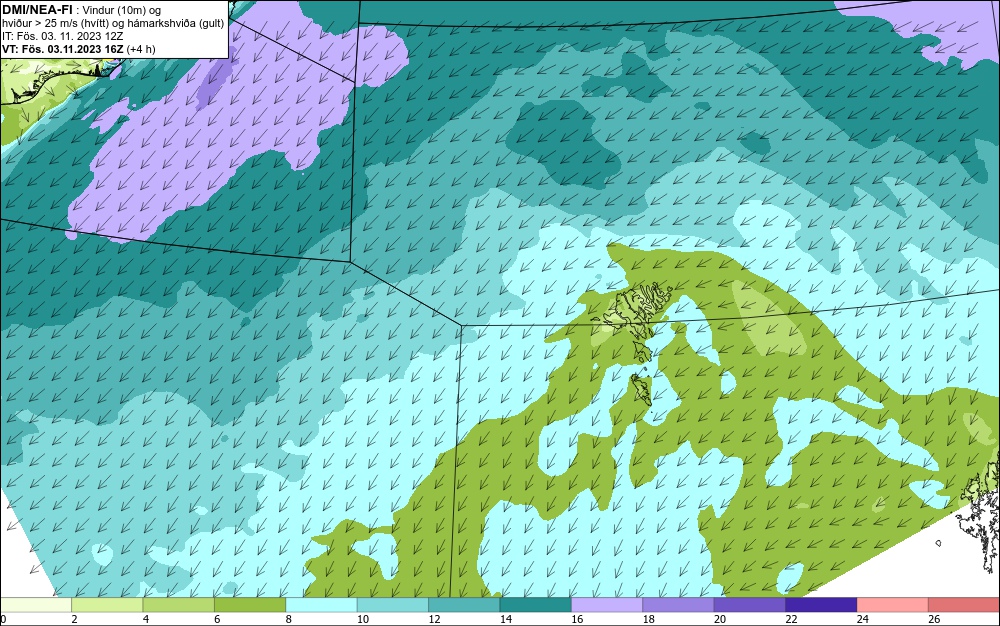Click the legend scale label 2
The height and width of the screenshot is (626, 1000).
(75, 619)
